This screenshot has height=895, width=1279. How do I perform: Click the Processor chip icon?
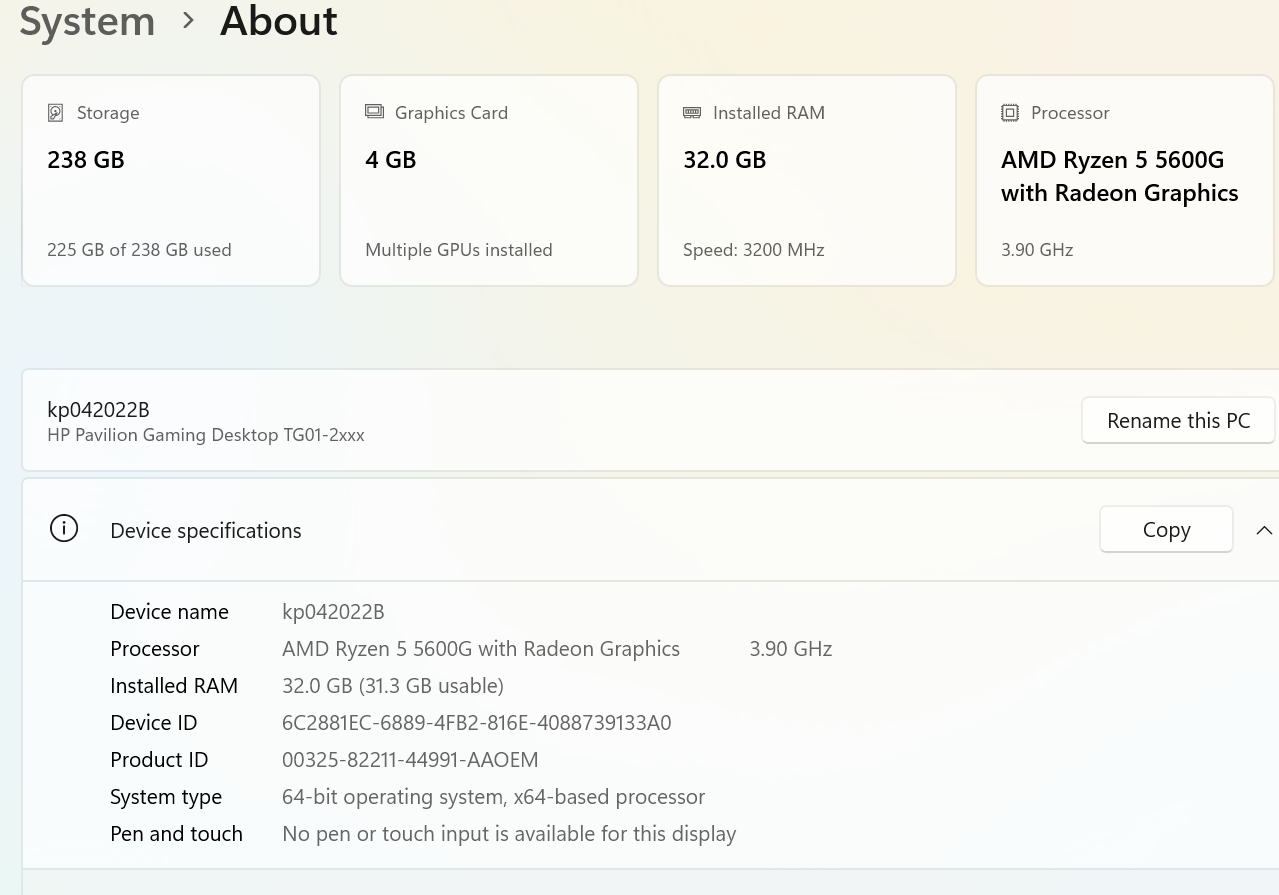pyautogui.click(x=1010, y=113)
